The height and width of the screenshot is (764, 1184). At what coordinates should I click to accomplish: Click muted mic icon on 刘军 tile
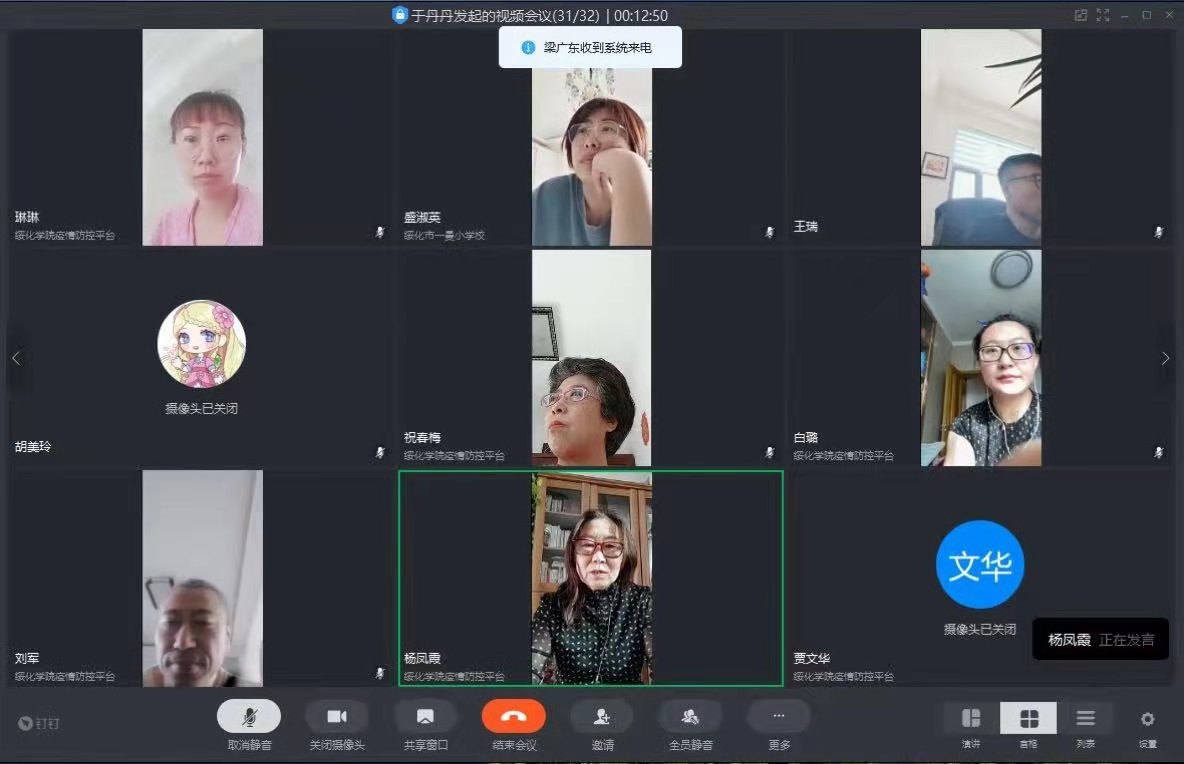(x=380, y=673)
